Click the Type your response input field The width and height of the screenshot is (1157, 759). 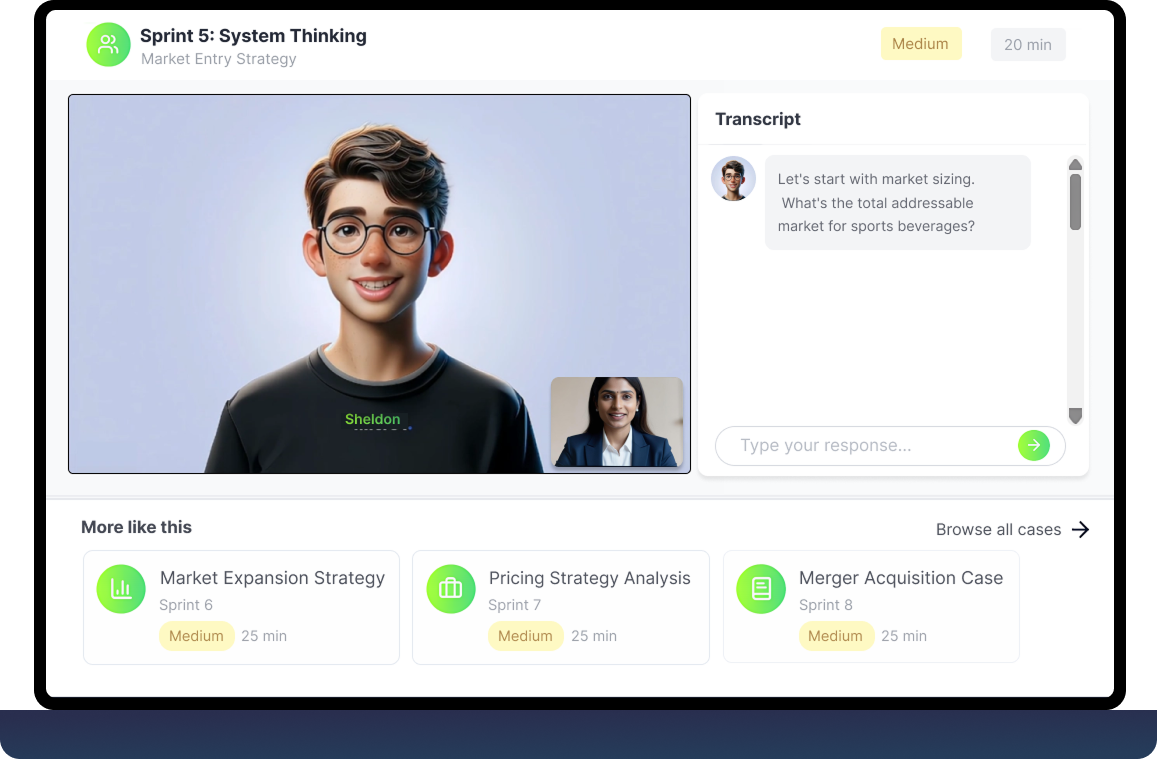870,445
